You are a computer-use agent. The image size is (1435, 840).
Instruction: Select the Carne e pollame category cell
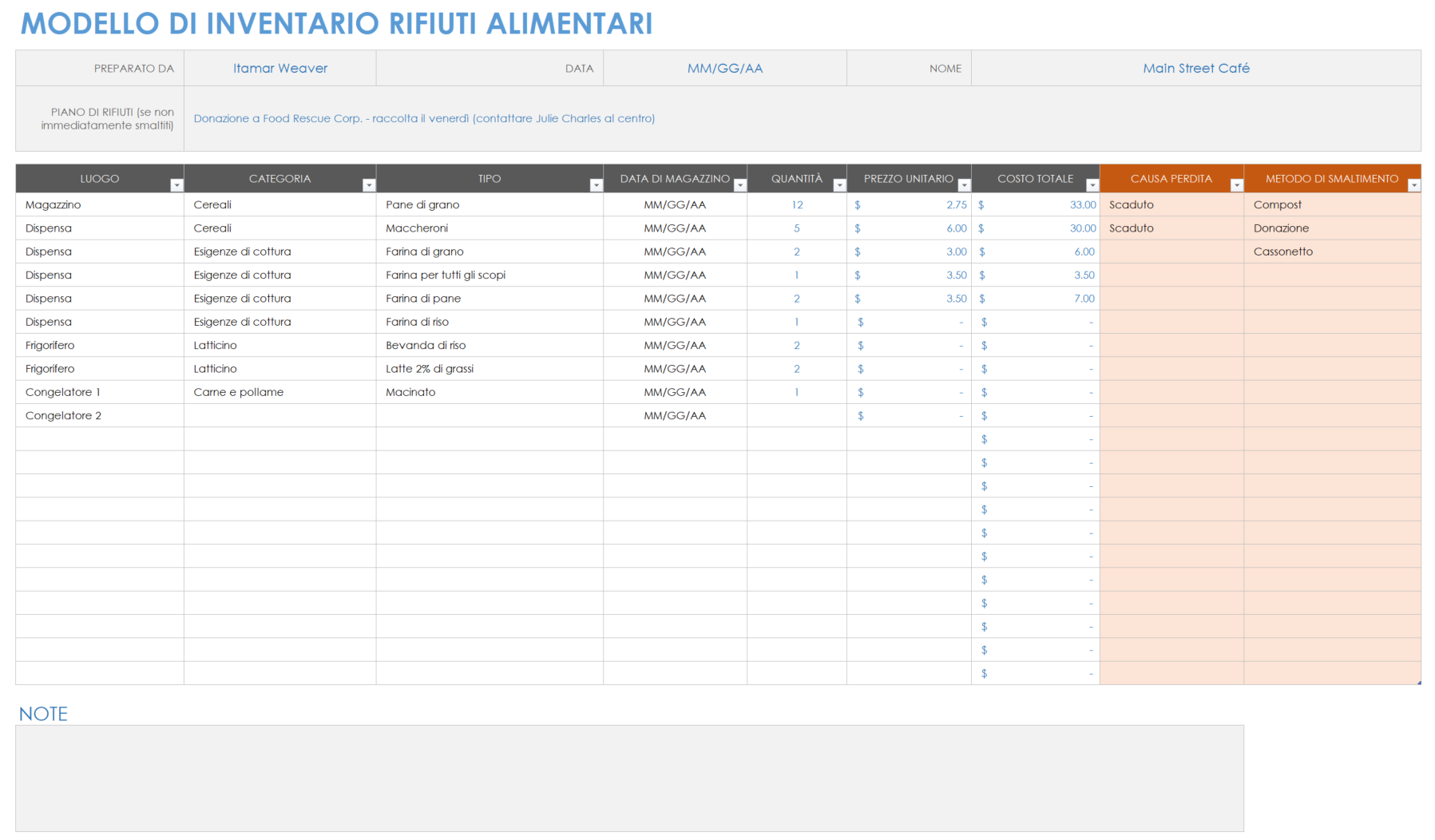280,392
